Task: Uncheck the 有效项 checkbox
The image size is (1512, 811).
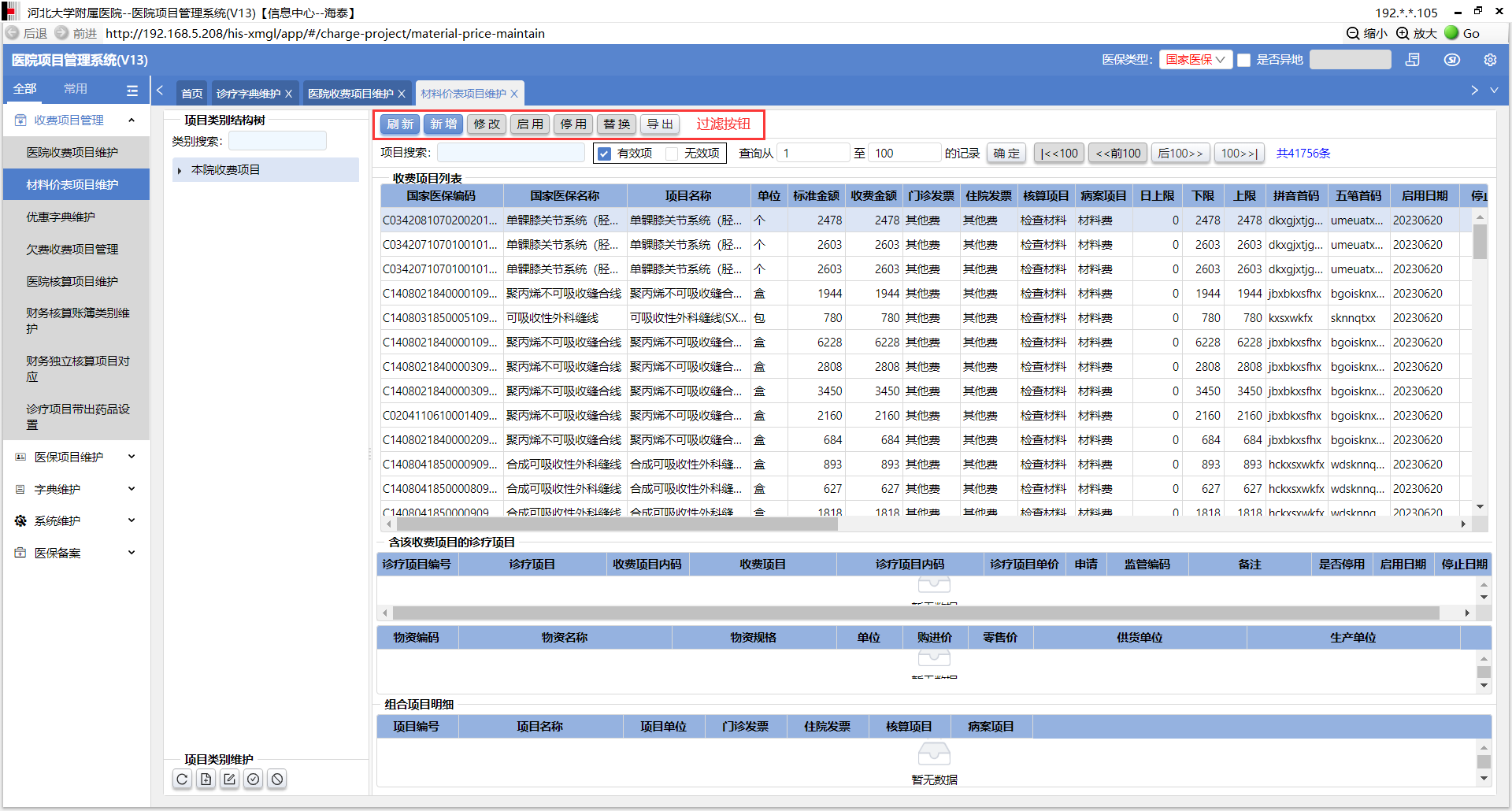Action: 604,154
